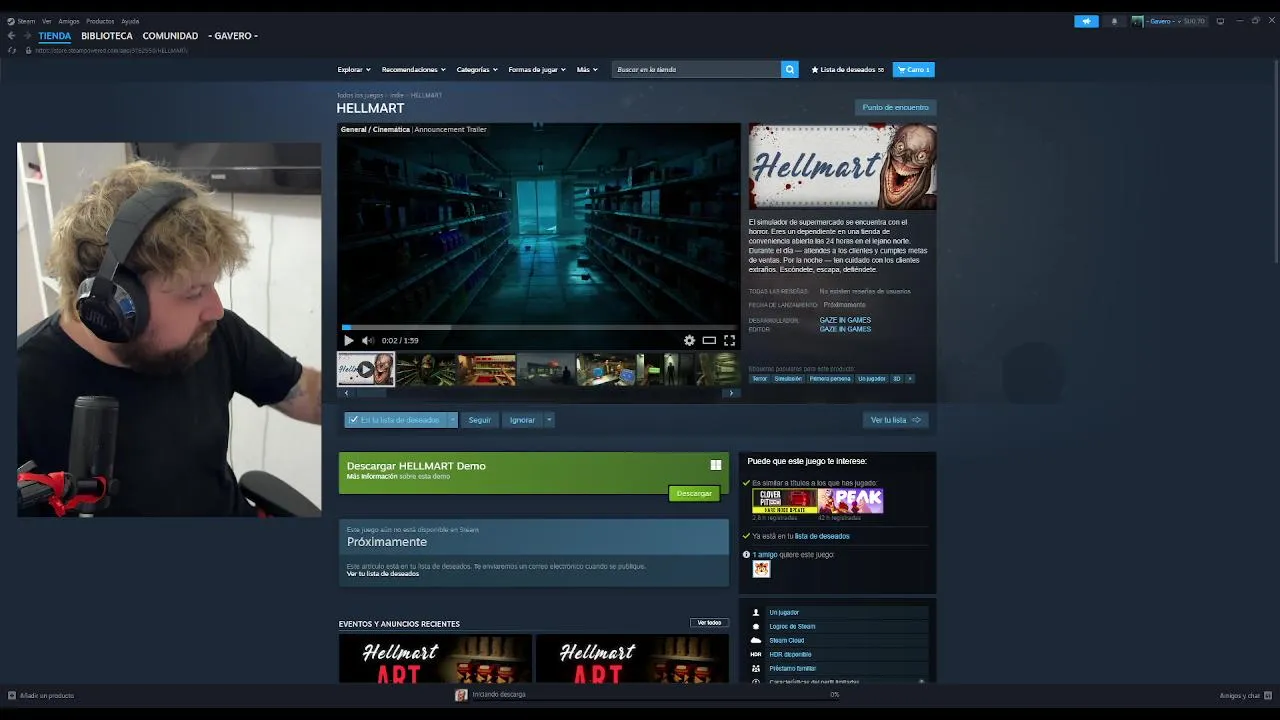Viewport: 1280px width, 720px height.
Task: Open Ver tu lista de deseados link
Action: pyautogui.click(x=383, y=574)
